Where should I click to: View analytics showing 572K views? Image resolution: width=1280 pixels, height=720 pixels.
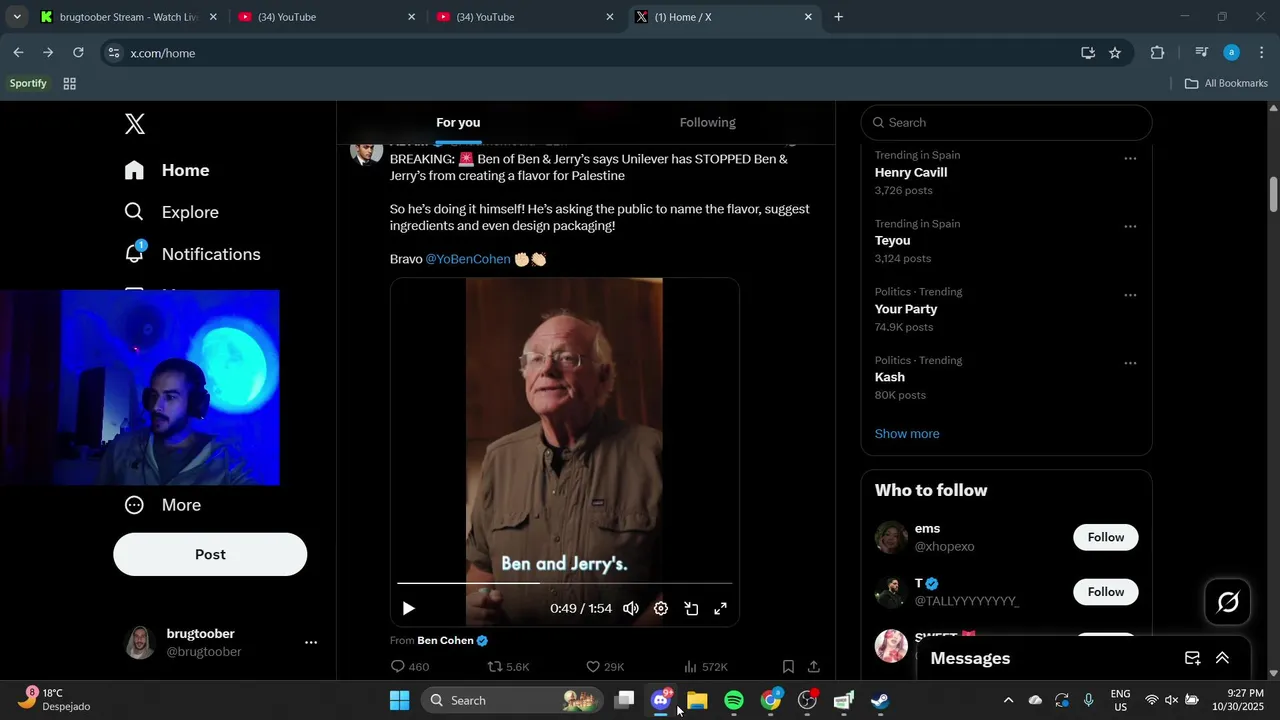(706, 667)
